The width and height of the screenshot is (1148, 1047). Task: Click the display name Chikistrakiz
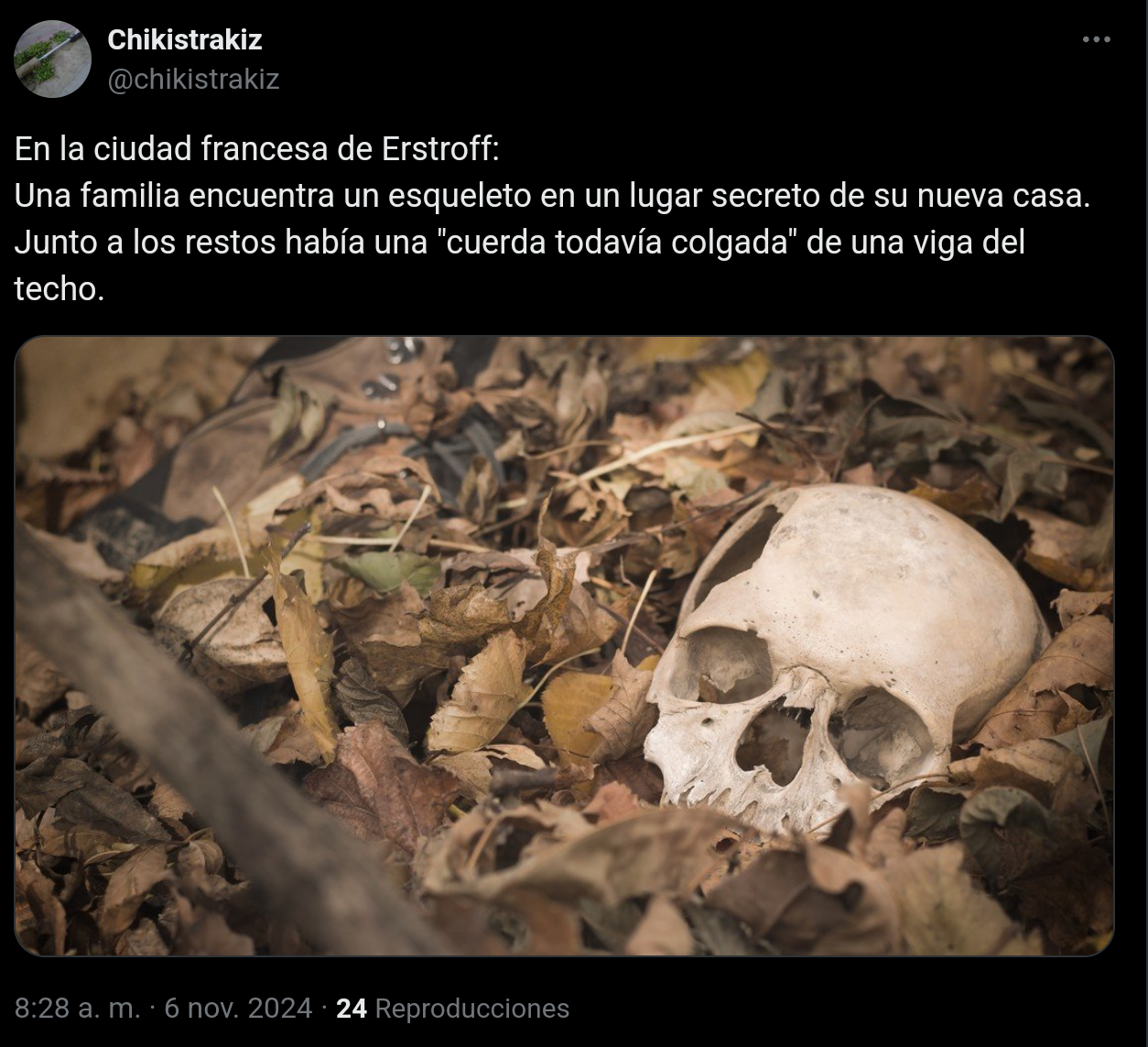click(184, 39)
